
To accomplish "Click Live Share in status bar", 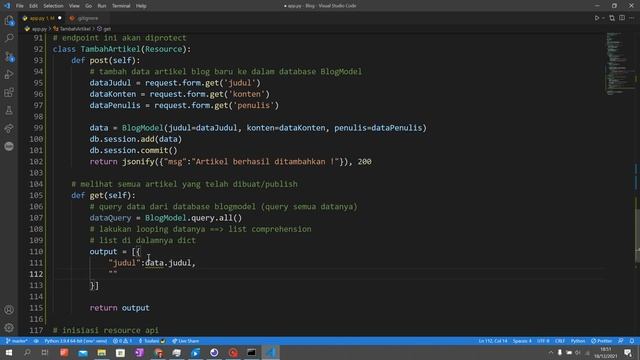I will pyautogui.click(x=185, y=341).
